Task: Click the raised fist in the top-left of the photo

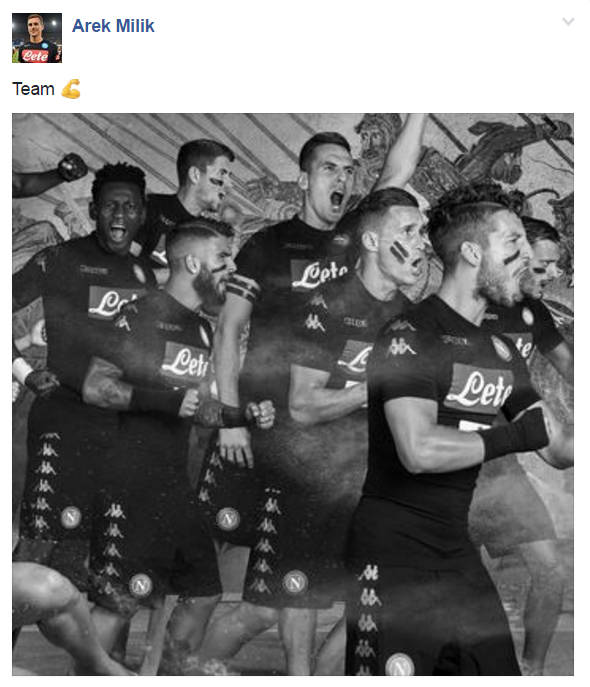Action: pyautogui.click(x=72, y=167)
